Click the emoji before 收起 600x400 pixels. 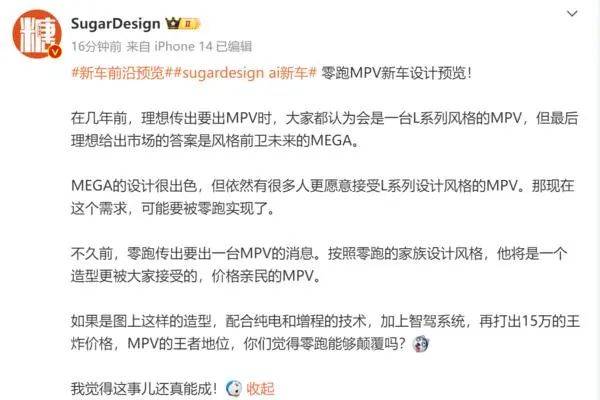coord(234,389)
